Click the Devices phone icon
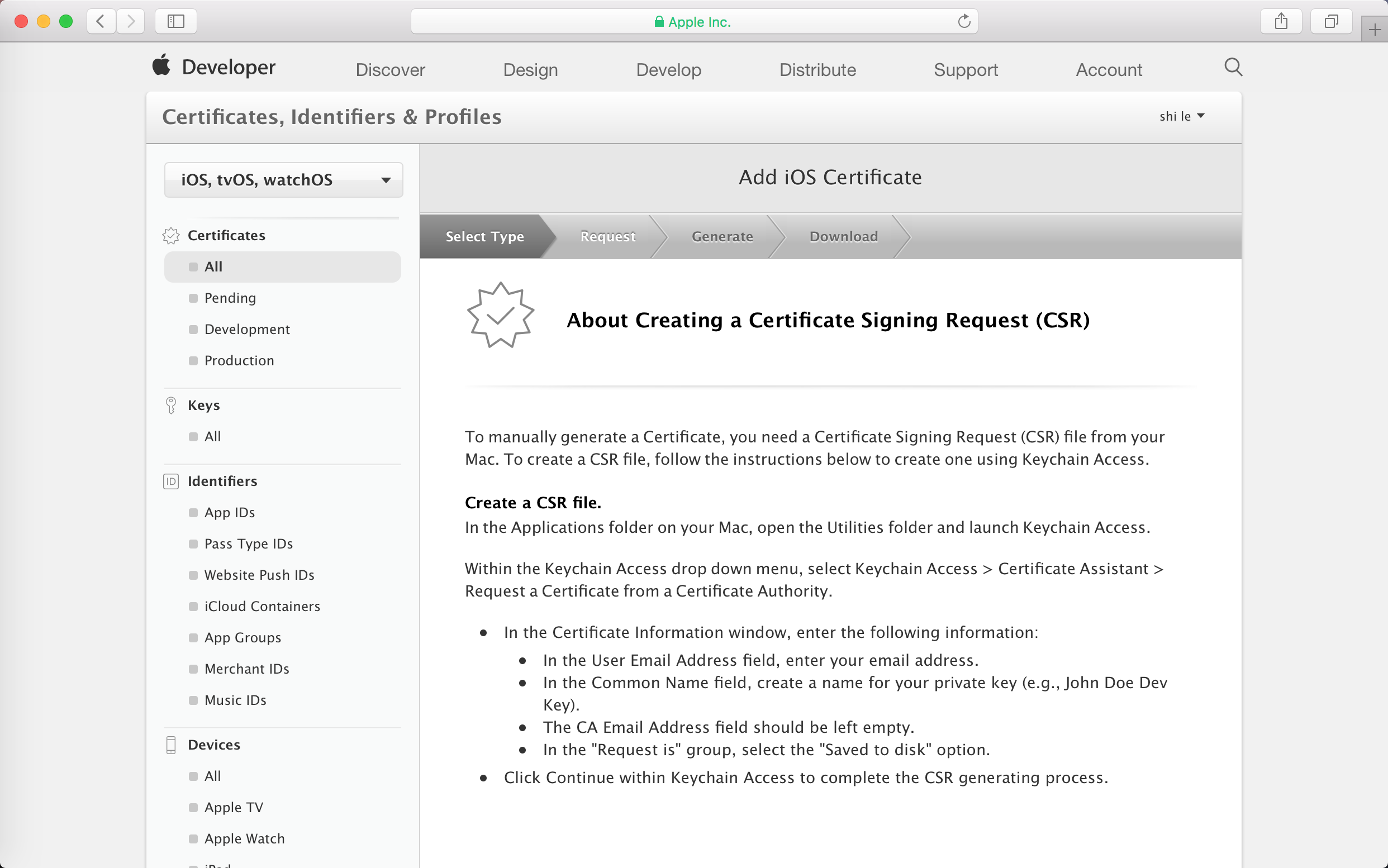 coord(170,745)
